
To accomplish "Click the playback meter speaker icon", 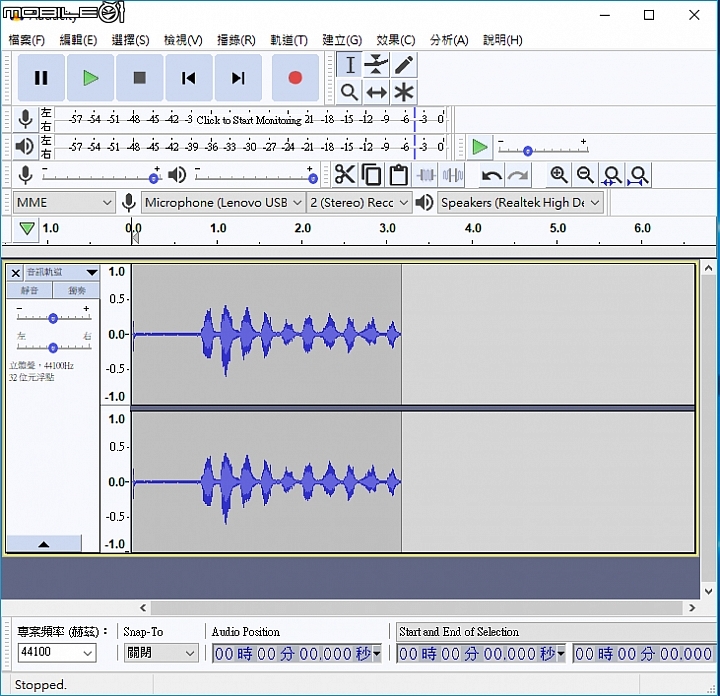I will [24, 146].
